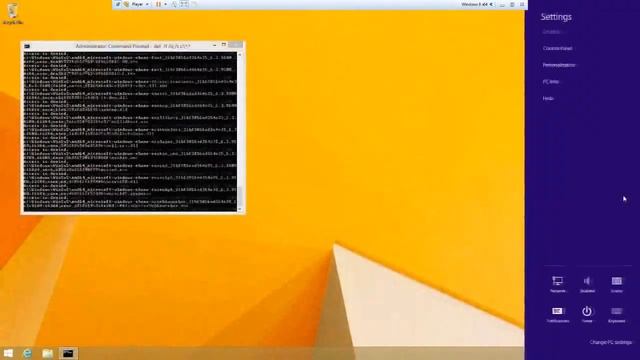
Task: Select Command Prompt taskbar button
Action: 68,353
